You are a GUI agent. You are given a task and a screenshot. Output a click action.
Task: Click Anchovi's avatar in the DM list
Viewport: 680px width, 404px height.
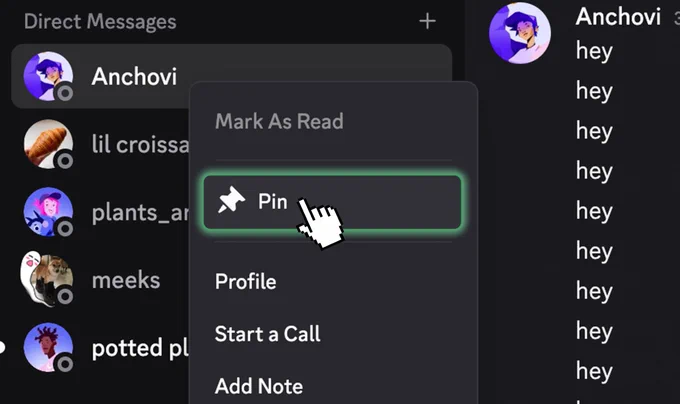tap(48, 76)
